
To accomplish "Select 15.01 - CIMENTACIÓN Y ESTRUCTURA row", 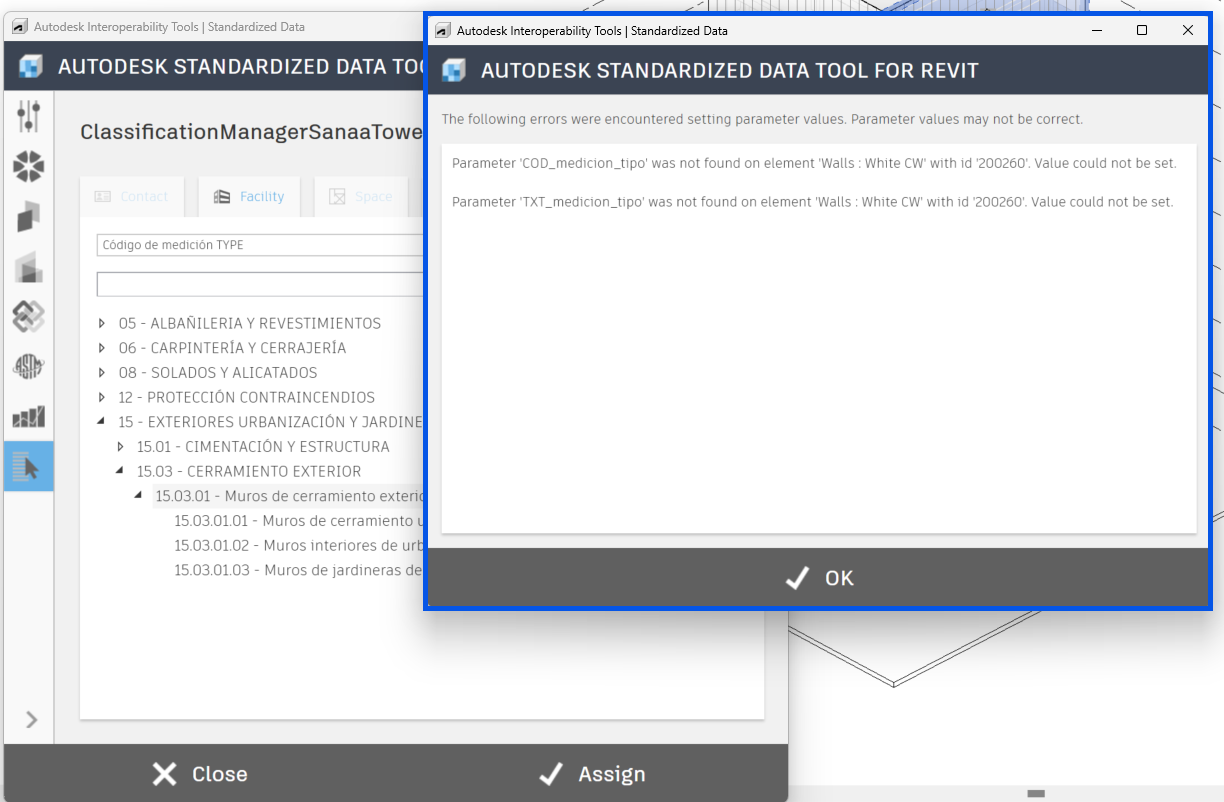I will click(263, 447).
